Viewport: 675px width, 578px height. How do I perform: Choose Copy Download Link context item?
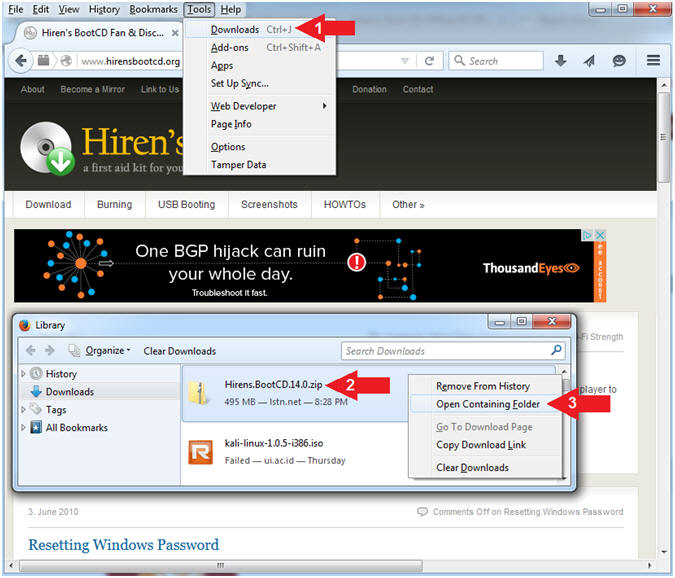pyautogui.click(x=486, y=445)
